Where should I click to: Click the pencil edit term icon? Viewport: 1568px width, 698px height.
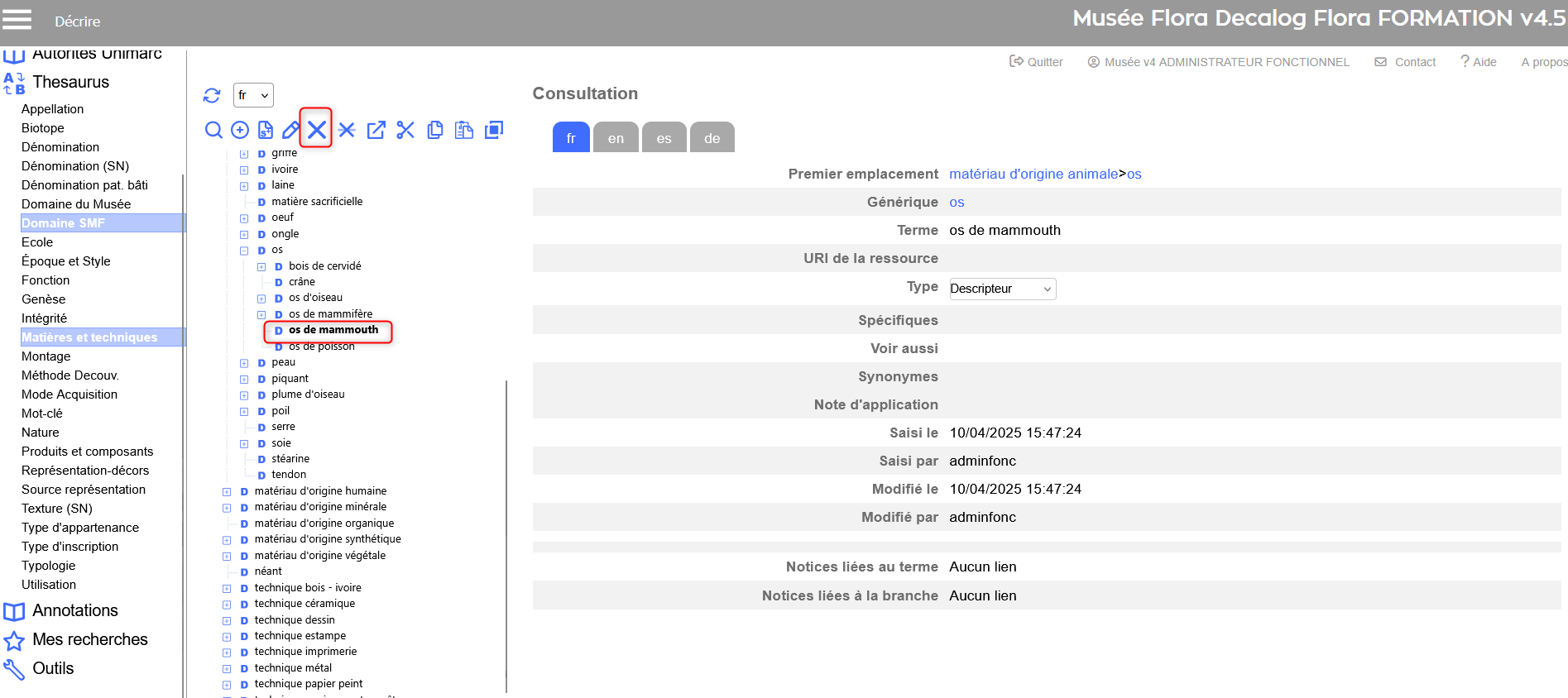290,130
